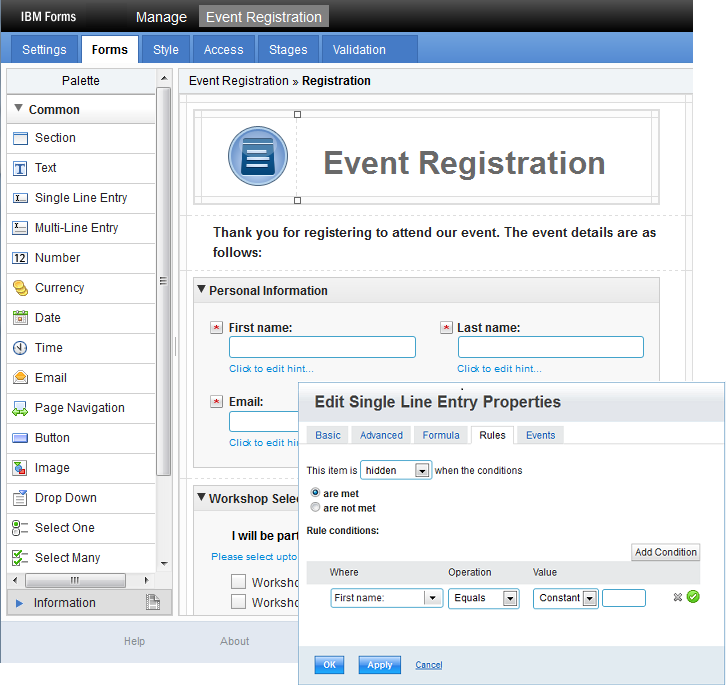Open the Stages tab

click(288, 49)
